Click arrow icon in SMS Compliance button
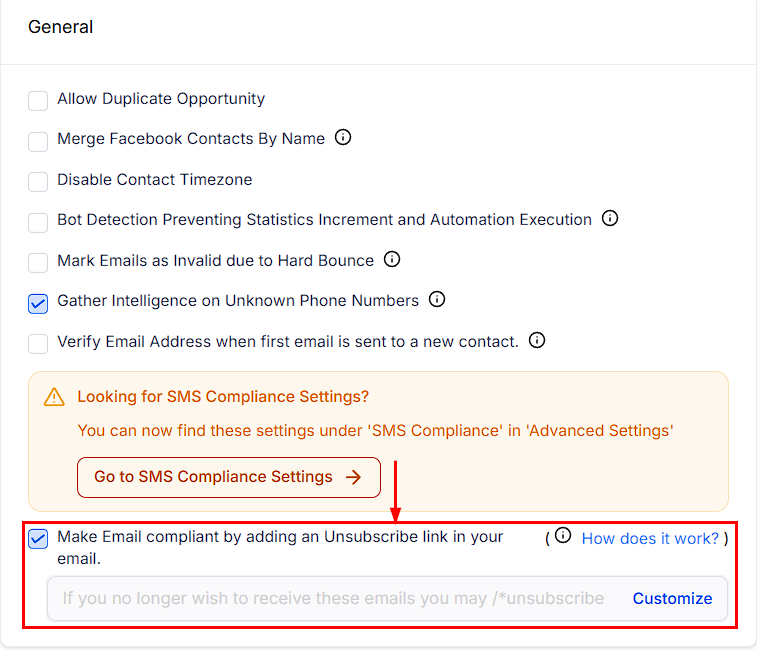 click(353, 477)
